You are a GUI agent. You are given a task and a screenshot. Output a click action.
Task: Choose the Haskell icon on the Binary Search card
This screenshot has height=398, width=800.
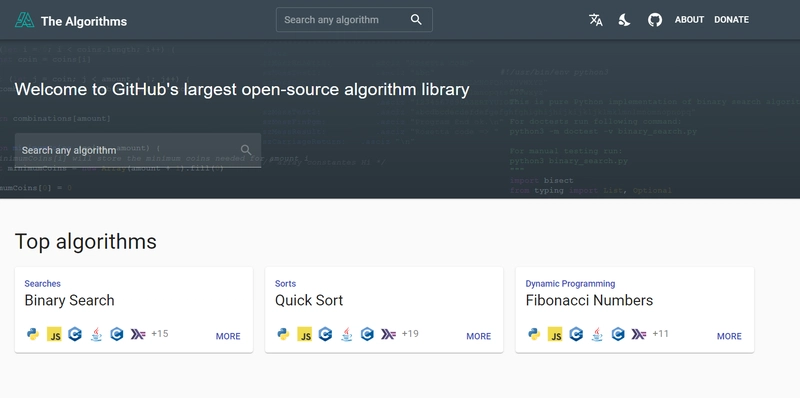[x=138, y=334]
